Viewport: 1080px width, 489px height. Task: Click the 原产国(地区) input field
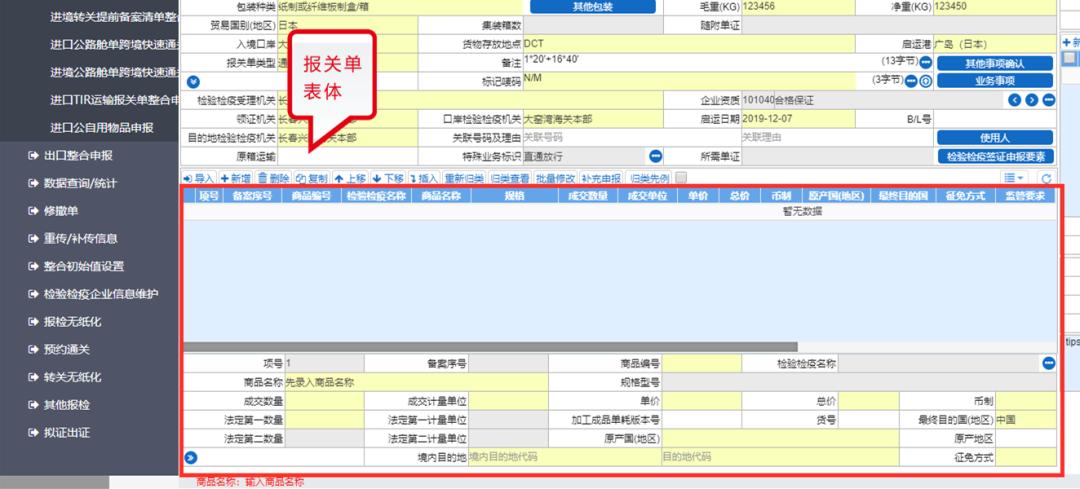coord(780,438)
